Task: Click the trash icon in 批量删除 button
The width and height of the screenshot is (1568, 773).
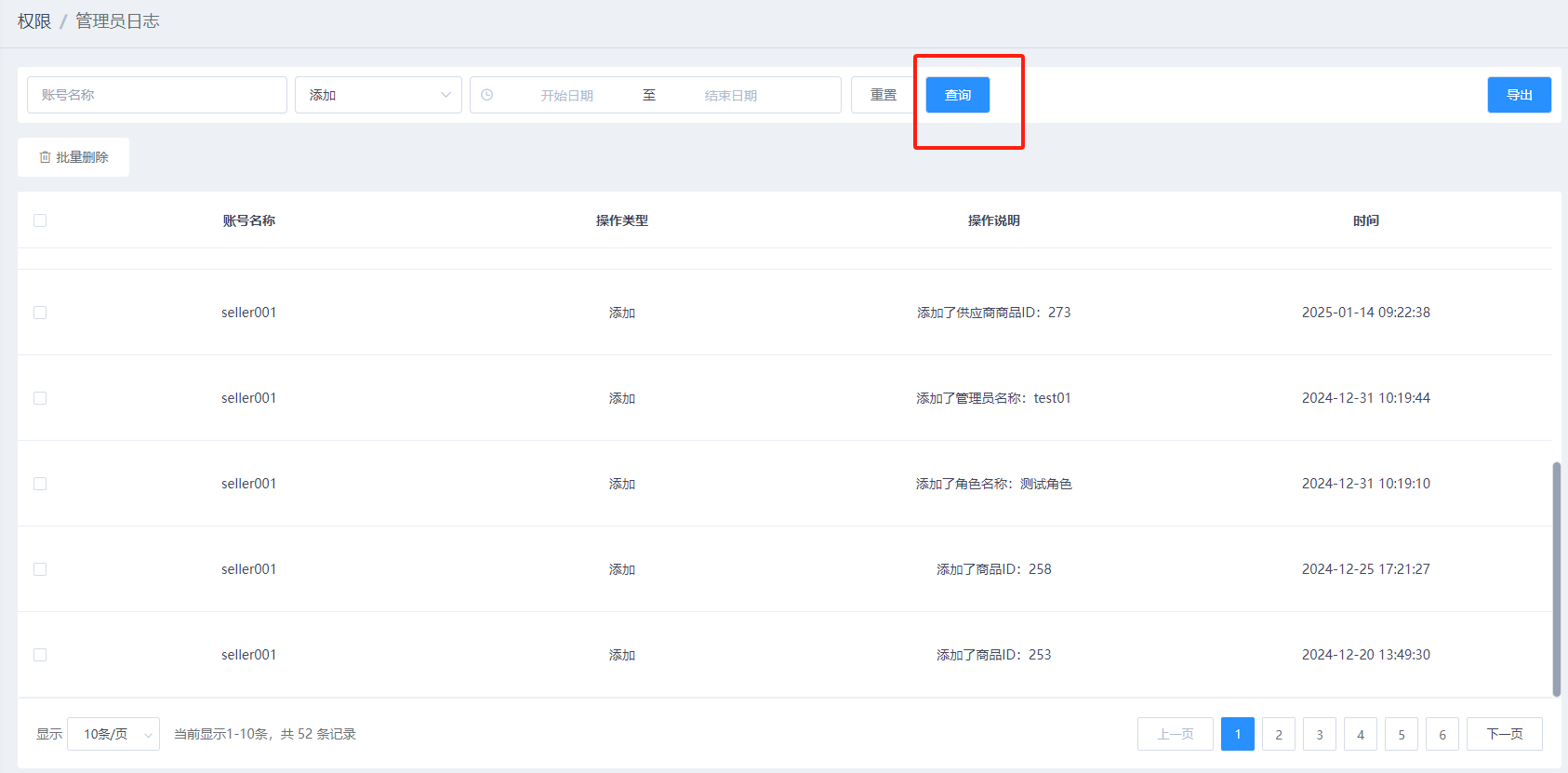Action: tap(45, 157)
